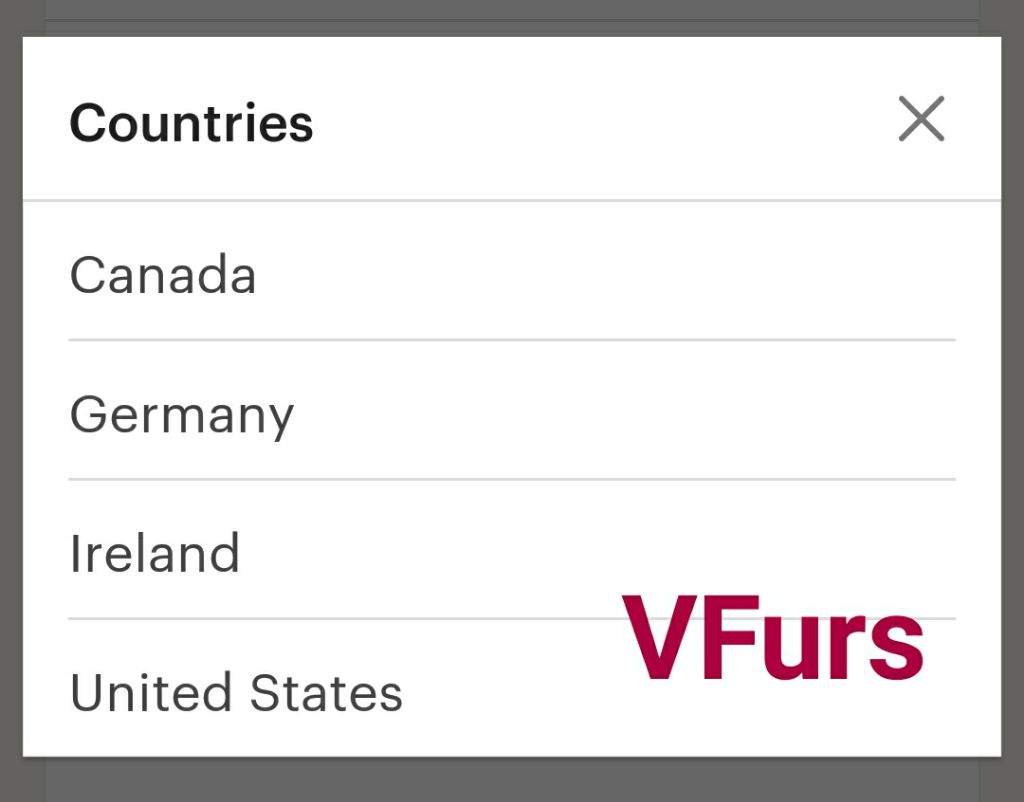The image size is (1024, 802).
Task: Click the red VFurs brand text
Action: coord(772,638)
